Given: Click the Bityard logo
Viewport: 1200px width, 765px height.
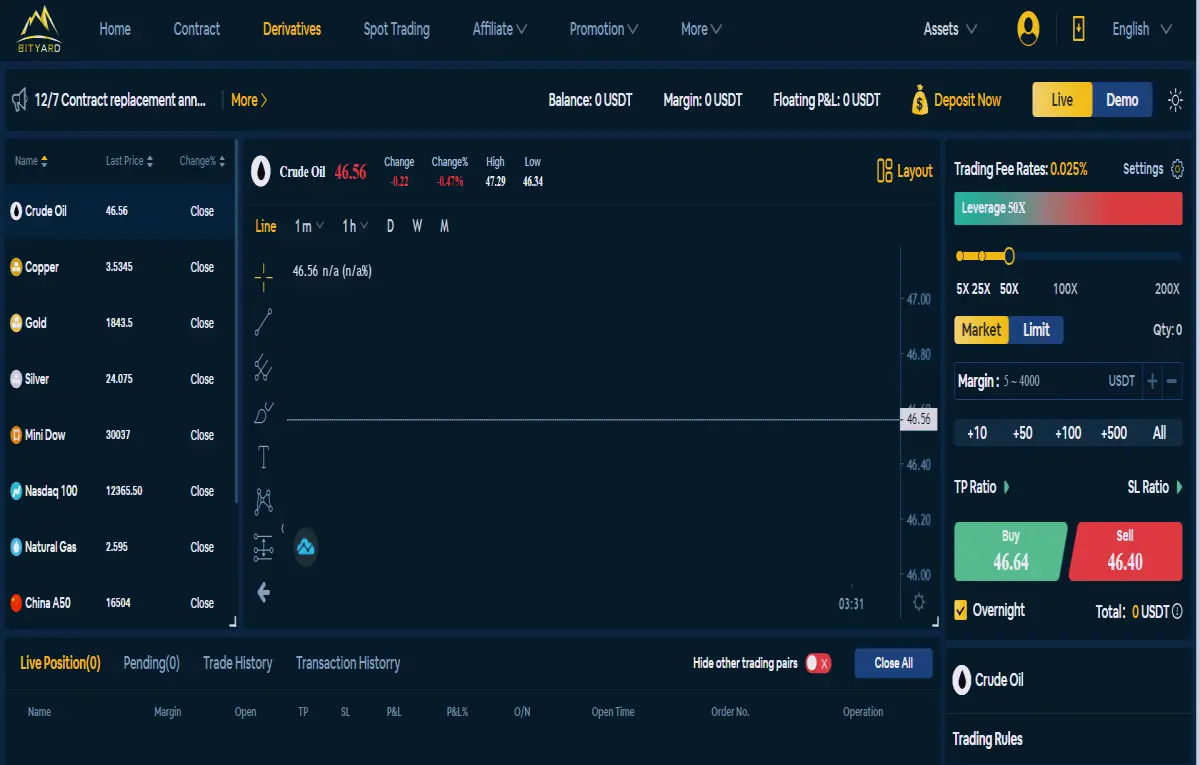Looking at the screenshot, I should point(40,29).
